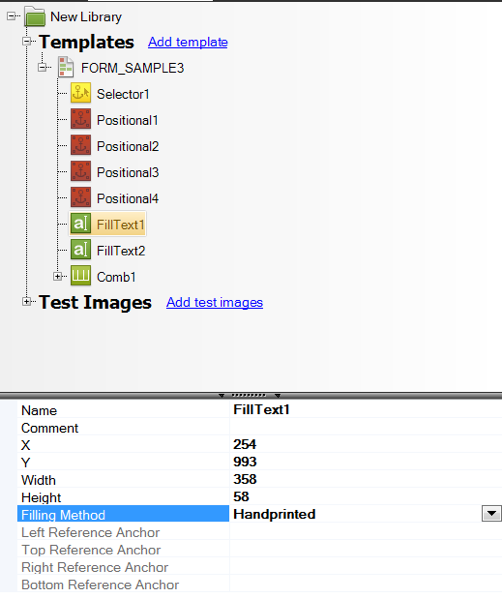
Task: Click the red Positional4 anchor icon
Action: click(x=81, y=197)
